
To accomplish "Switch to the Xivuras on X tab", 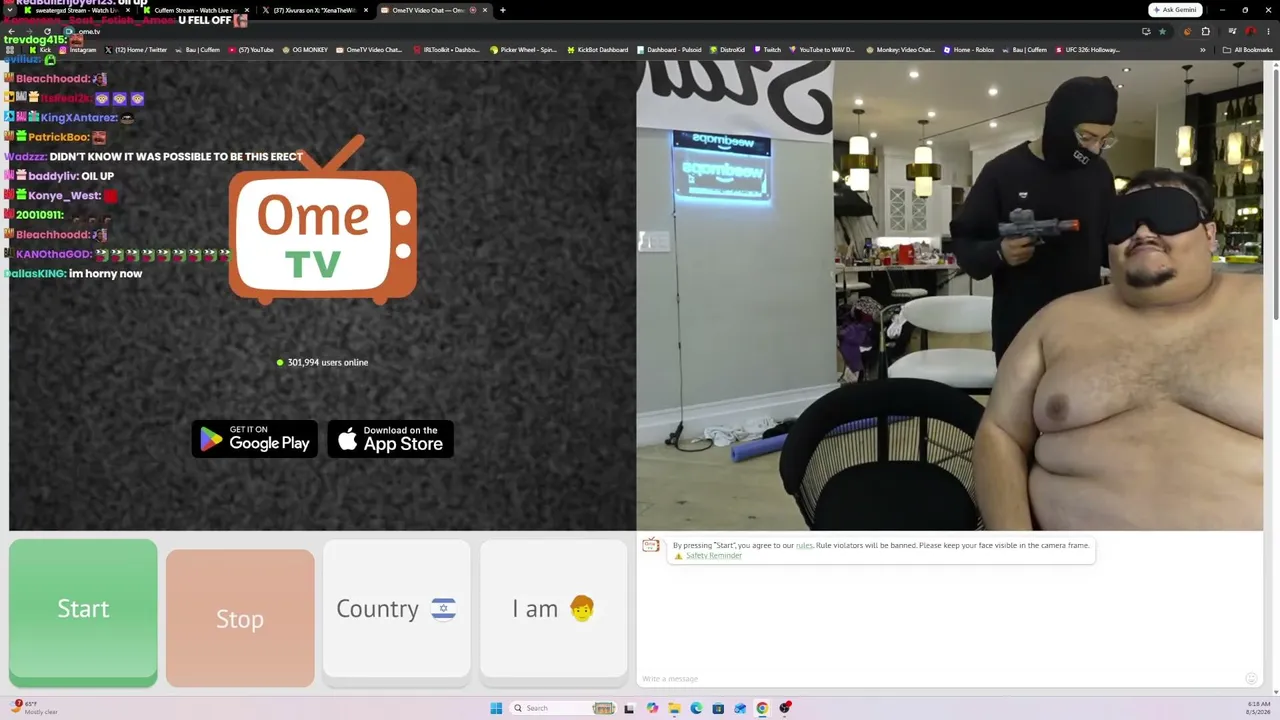I will [315, 10].
